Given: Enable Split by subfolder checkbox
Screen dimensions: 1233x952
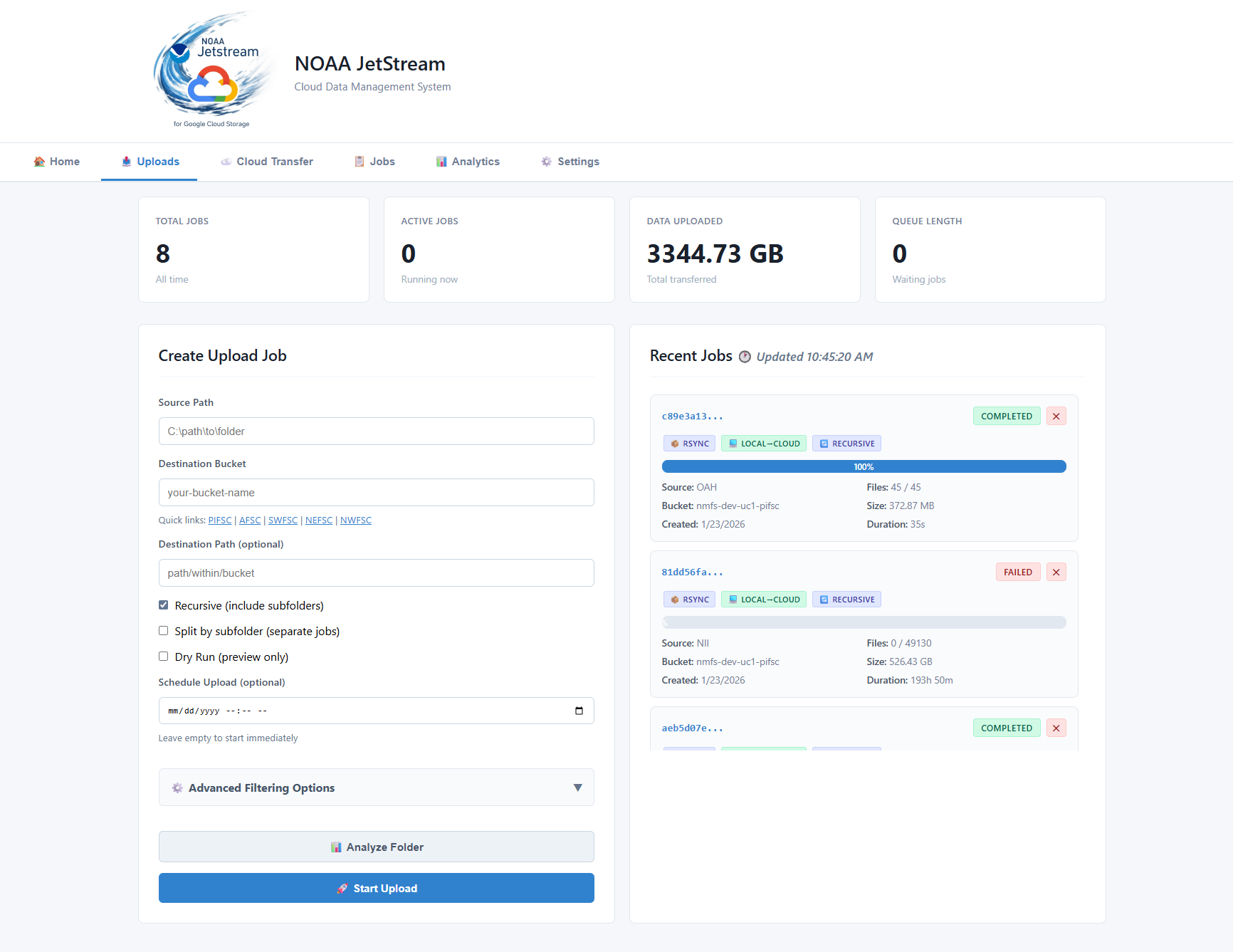Looking at the screenshot, I should pyautogui.click(x=164, y=631).
